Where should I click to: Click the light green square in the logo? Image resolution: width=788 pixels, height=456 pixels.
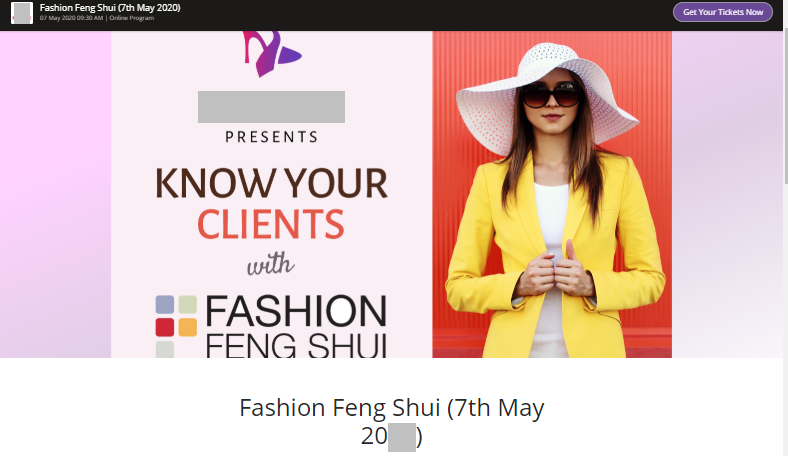click(x=187, y=305)
